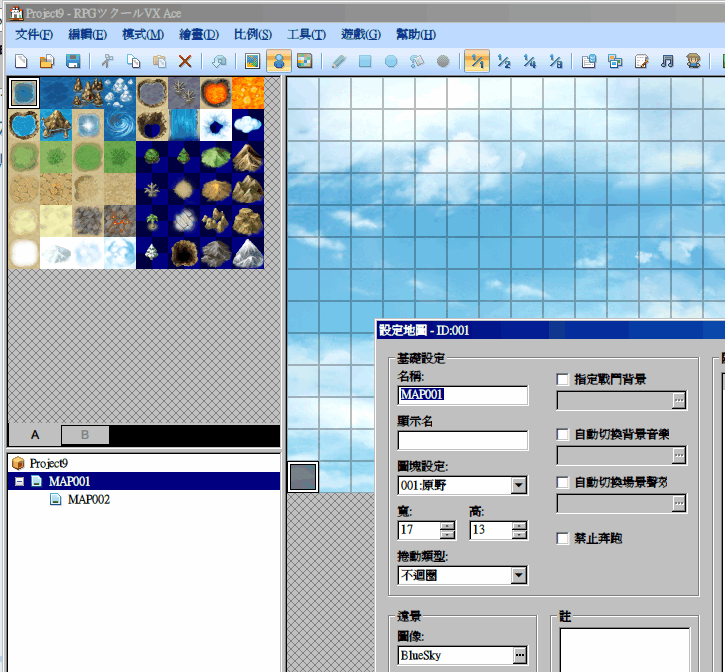Open the 模式(M) menu
The height and width of the screenshot is (672, 725).
pyautogui.click(x=143, y=35)
